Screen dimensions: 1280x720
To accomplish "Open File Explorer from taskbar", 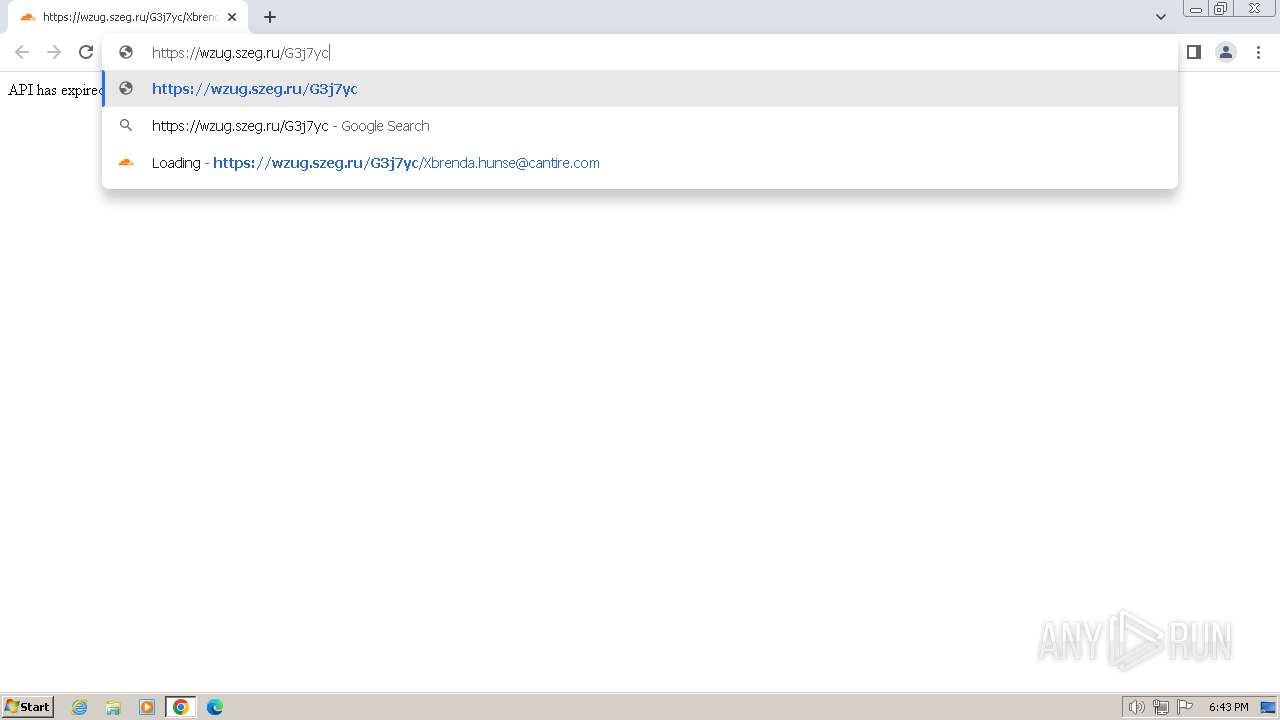I will (113, 707).
